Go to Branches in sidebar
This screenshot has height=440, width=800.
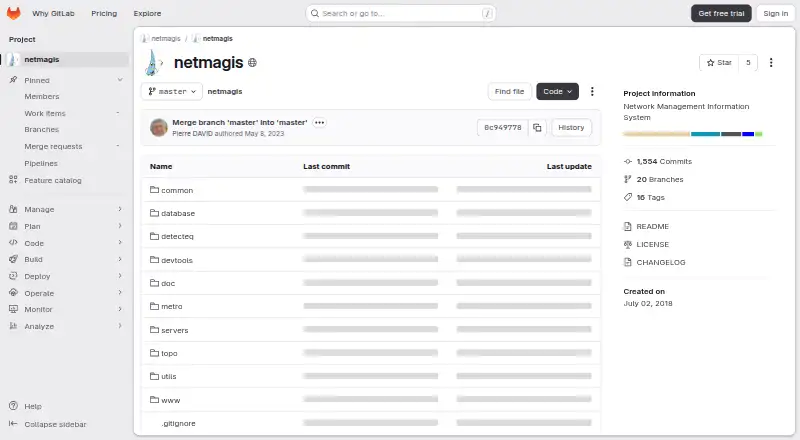click(41, 129)
